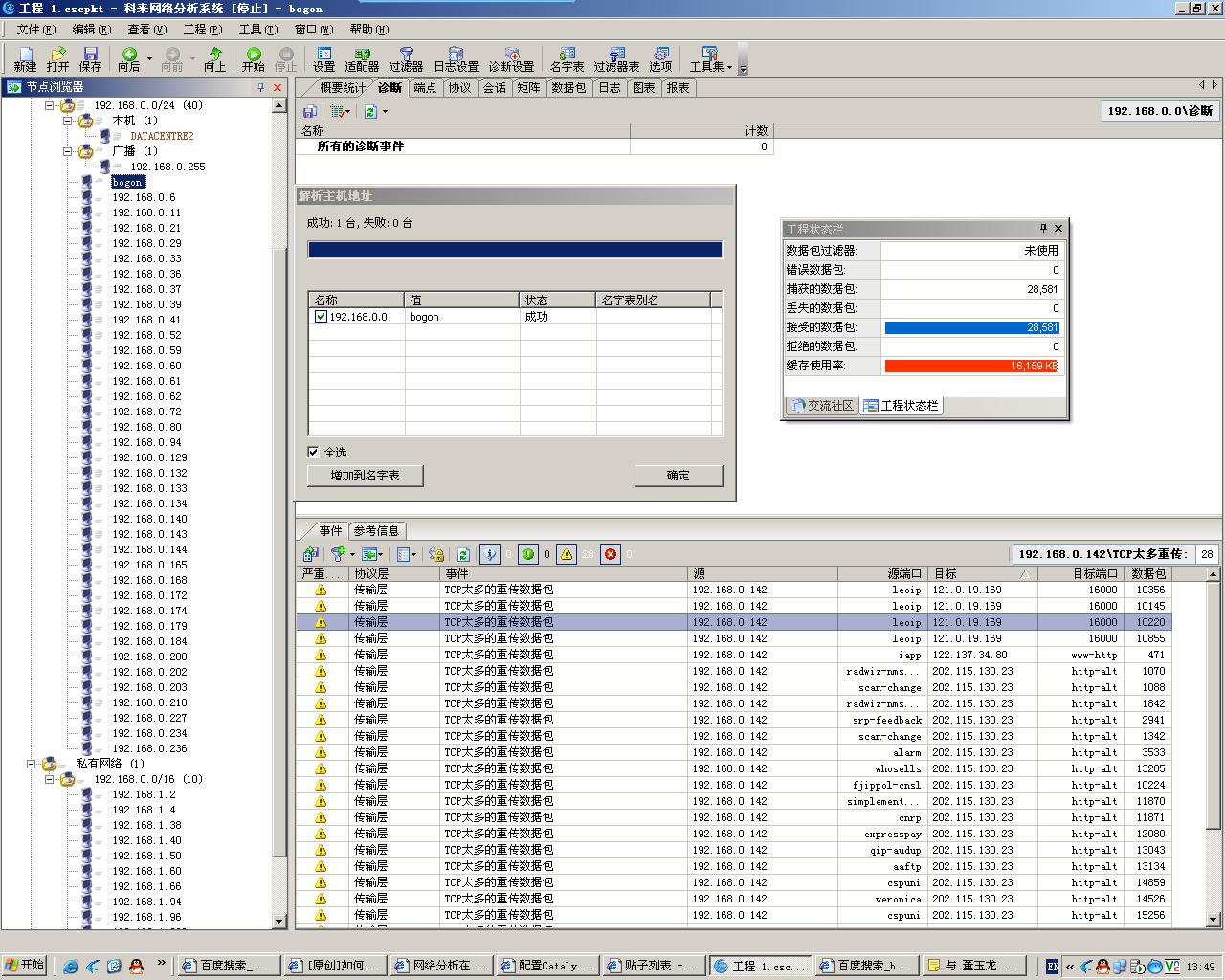
Task: Toggle the yellow warning severity filter button
Action: pos(567,554)
